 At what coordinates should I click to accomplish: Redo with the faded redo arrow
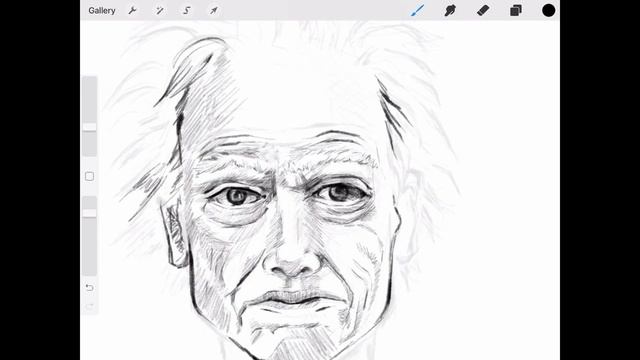click(89, 306)
